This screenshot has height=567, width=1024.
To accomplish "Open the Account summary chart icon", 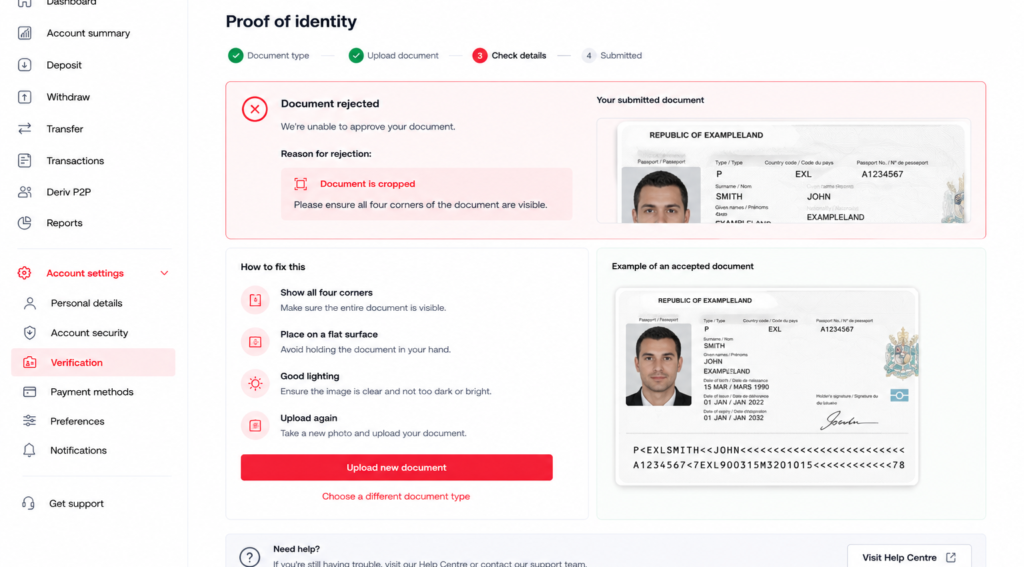I will click(25, 33).
